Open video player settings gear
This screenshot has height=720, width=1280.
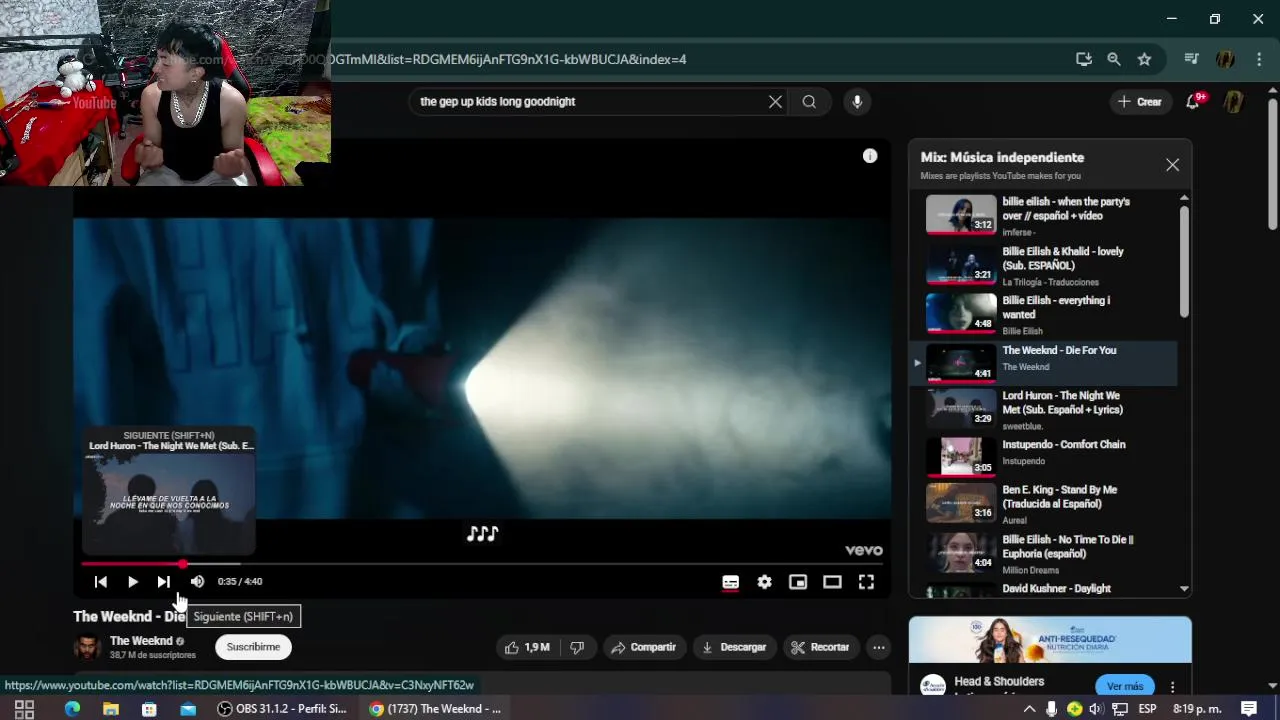(764, 582)
